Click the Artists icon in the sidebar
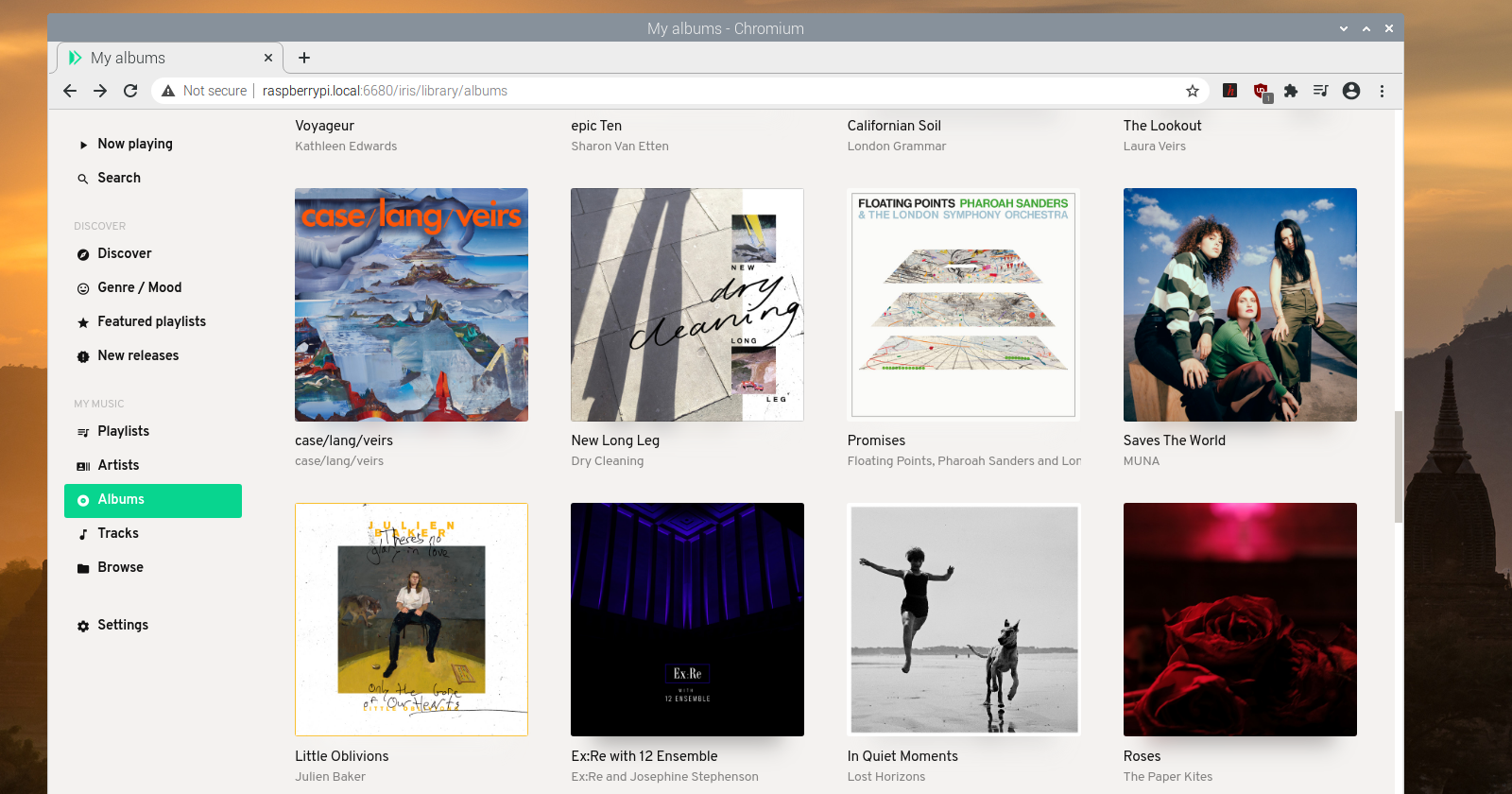1512x794 pixels. click(x=83, y=466)
